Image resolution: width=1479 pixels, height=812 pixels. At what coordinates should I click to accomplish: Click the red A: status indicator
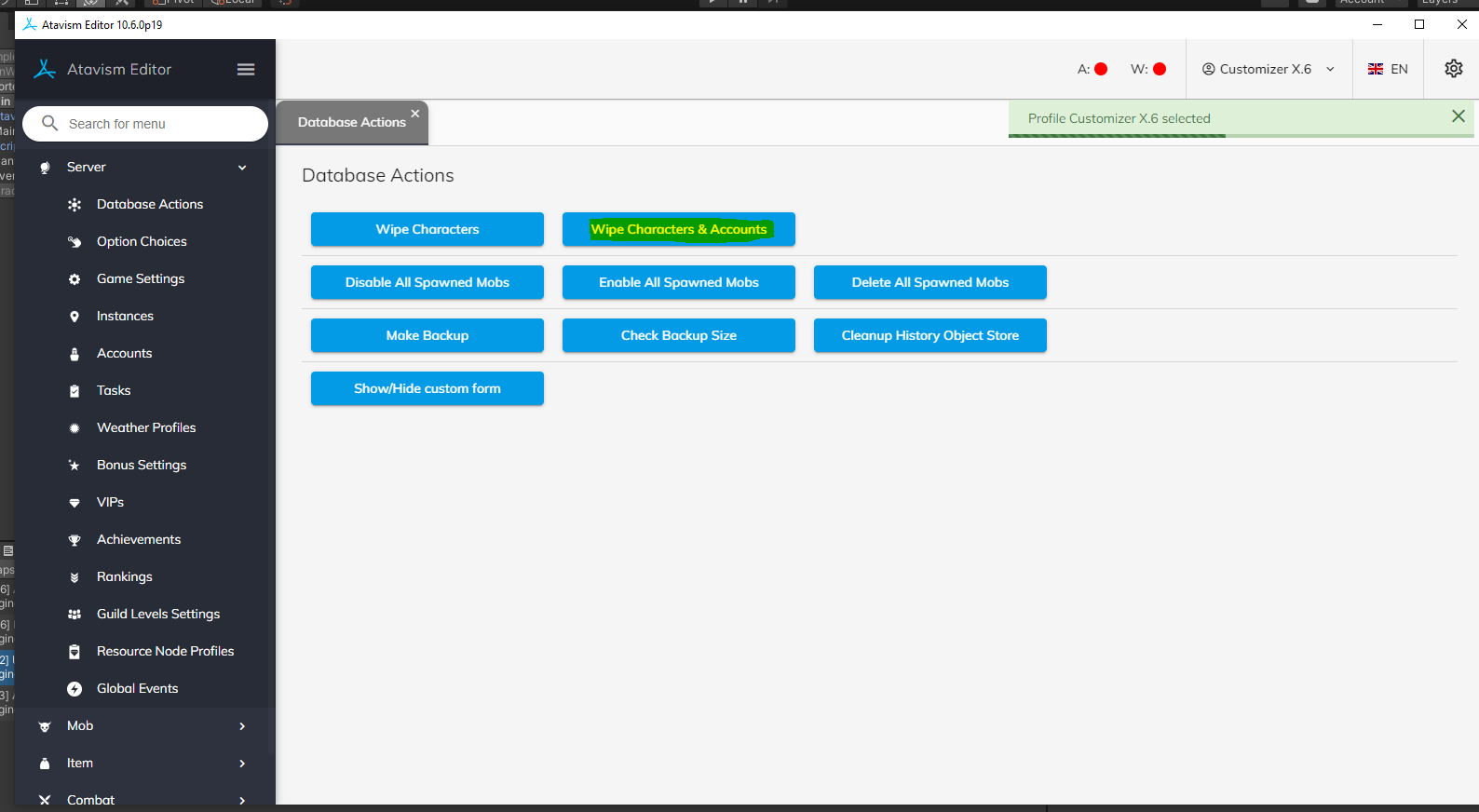[1101, 69]
